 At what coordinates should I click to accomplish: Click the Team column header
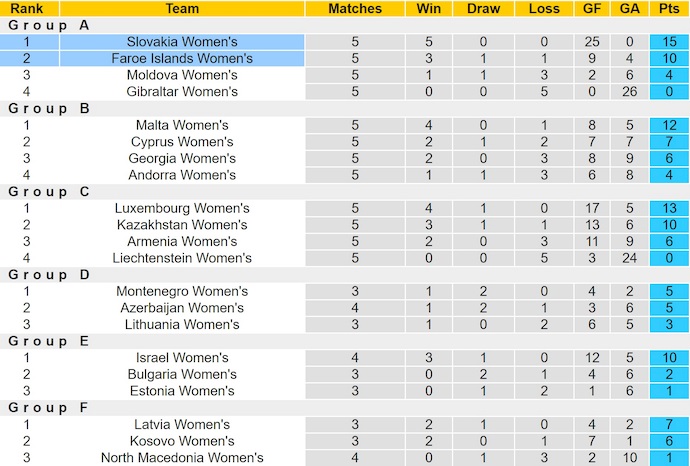(x=182, y=8)
